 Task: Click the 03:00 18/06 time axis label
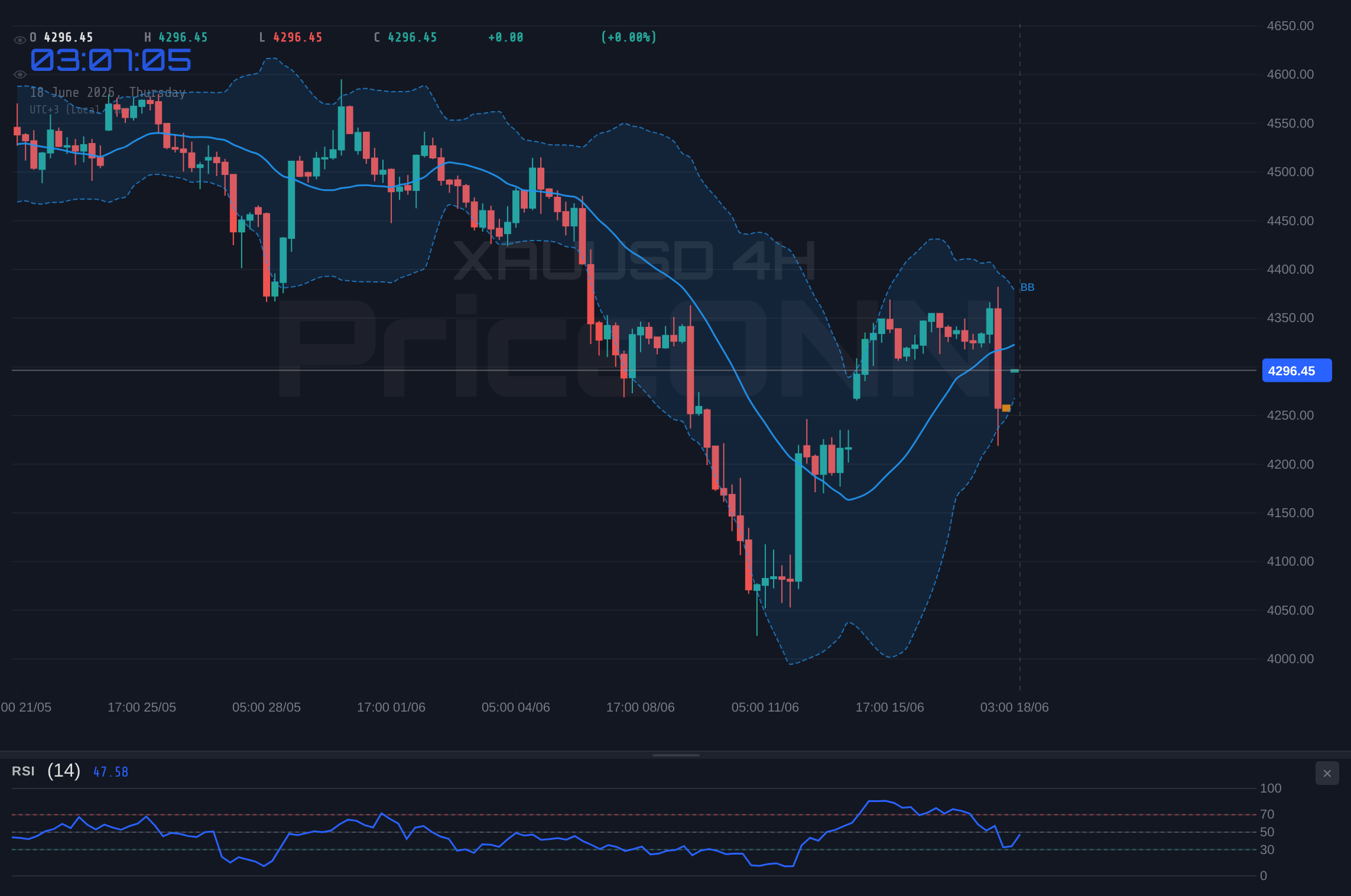pos(1015,707)
